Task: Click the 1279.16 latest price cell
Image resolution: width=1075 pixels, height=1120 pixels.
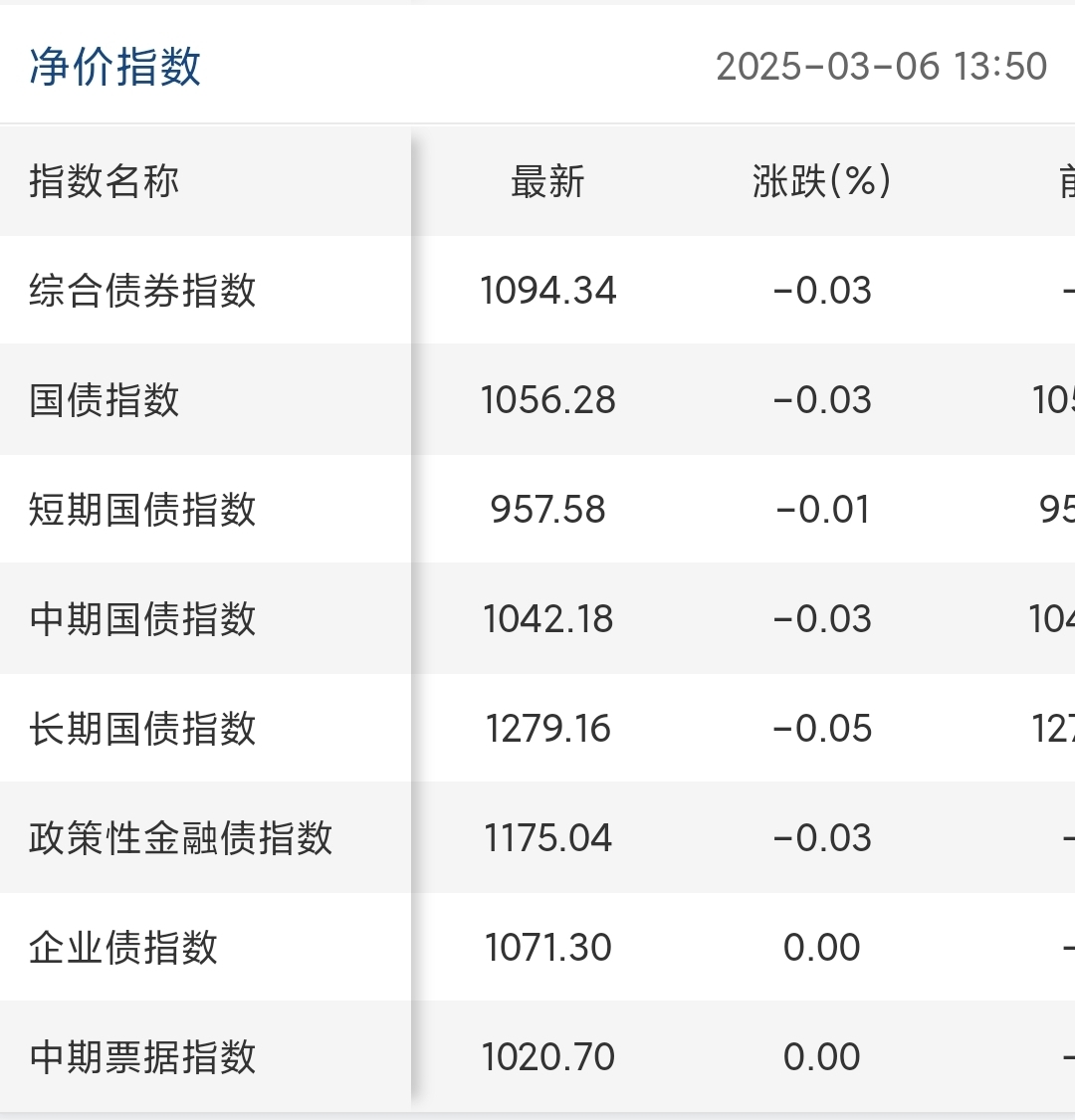Action: pos(548,729)
